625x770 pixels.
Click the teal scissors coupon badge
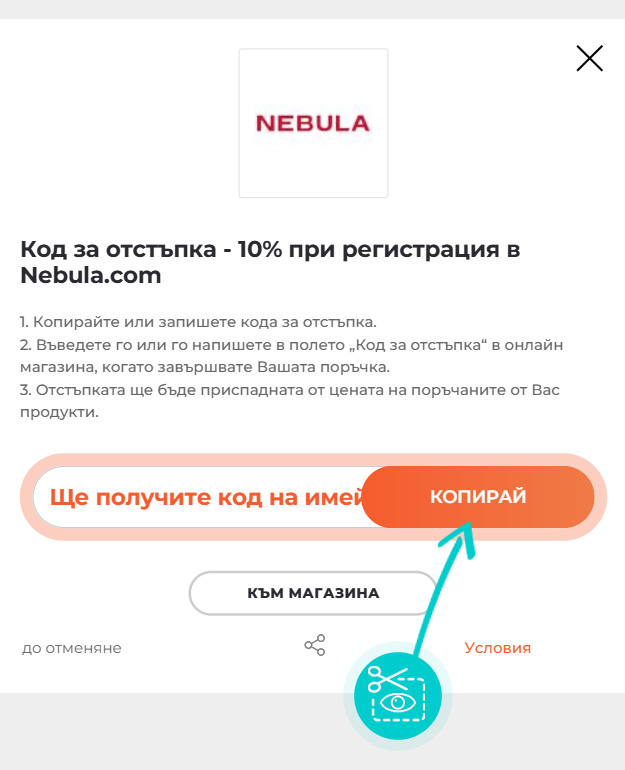point(398,696)
